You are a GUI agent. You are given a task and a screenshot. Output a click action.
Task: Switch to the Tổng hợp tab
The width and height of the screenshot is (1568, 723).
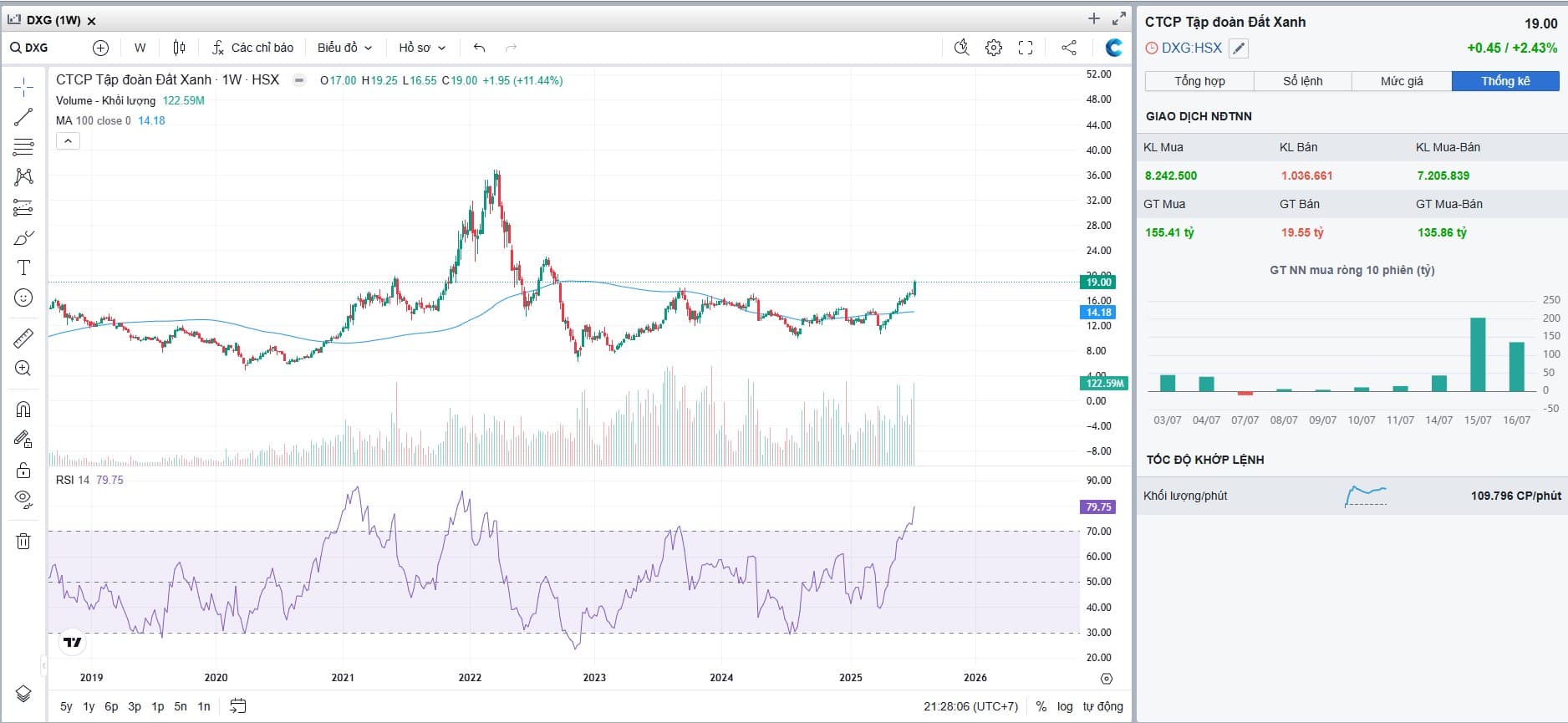[x=1199, y=81]
